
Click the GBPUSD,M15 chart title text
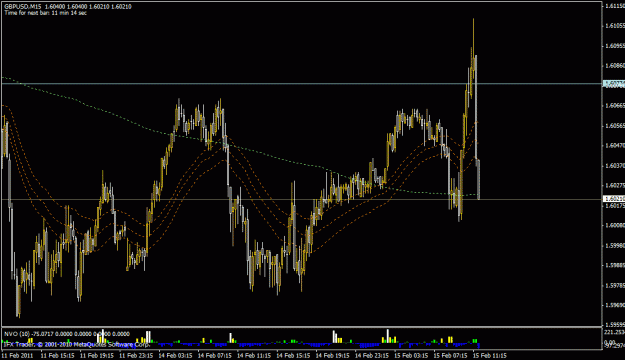coord(22,7)
